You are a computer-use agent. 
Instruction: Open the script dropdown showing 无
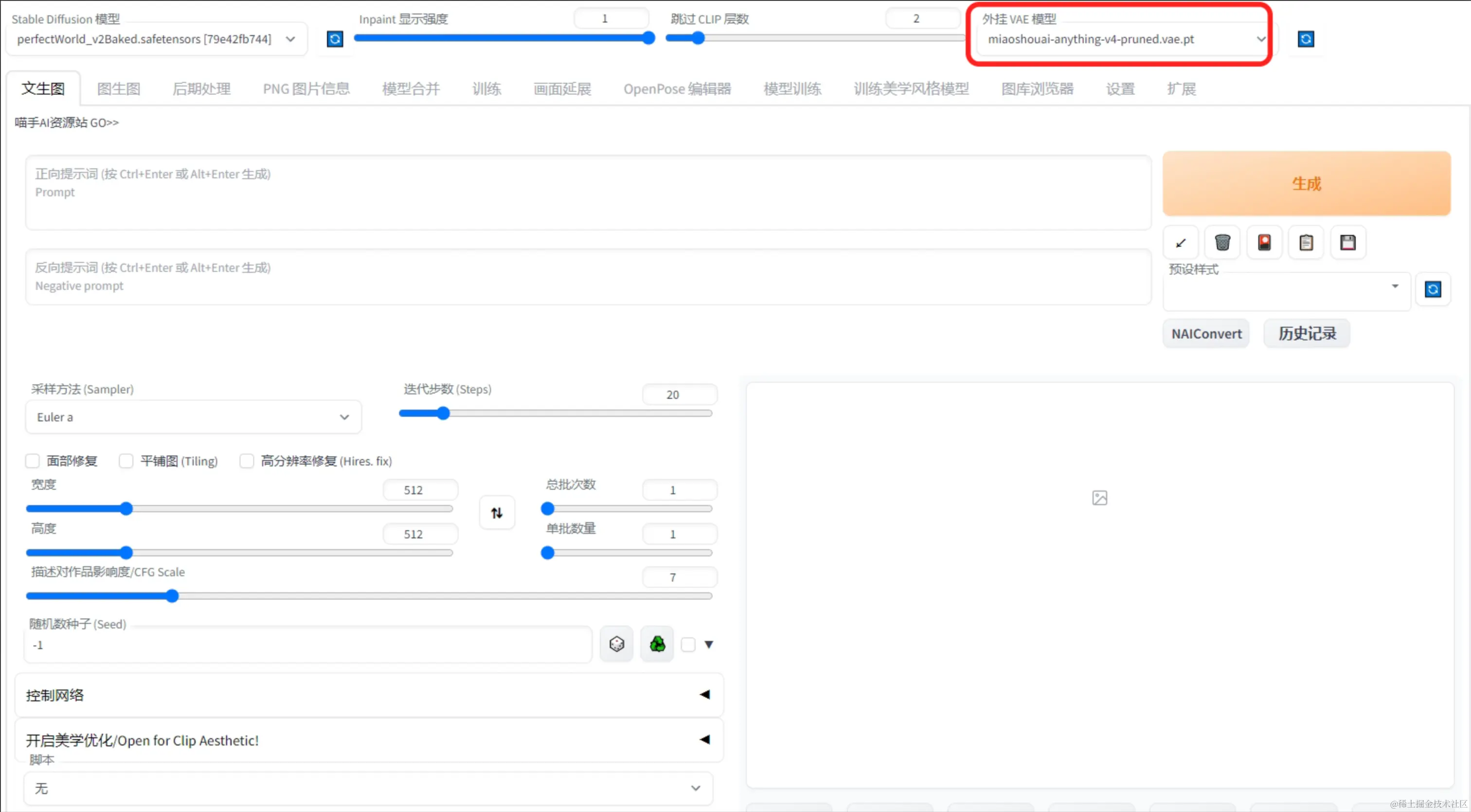click(x=368, y=788)
